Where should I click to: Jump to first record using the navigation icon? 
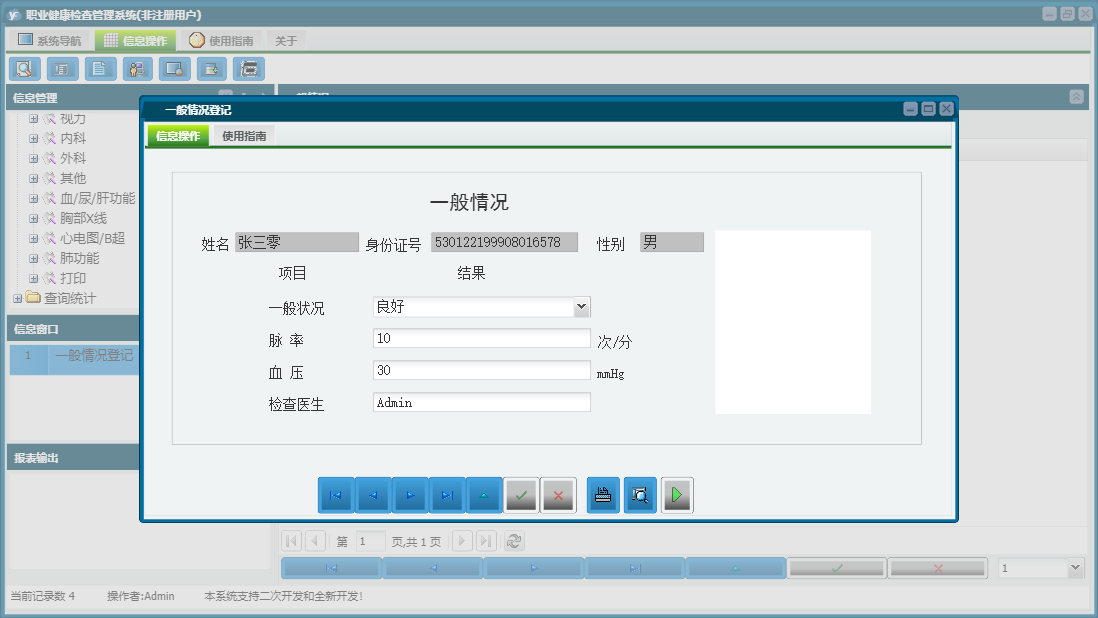click(336, 495)
